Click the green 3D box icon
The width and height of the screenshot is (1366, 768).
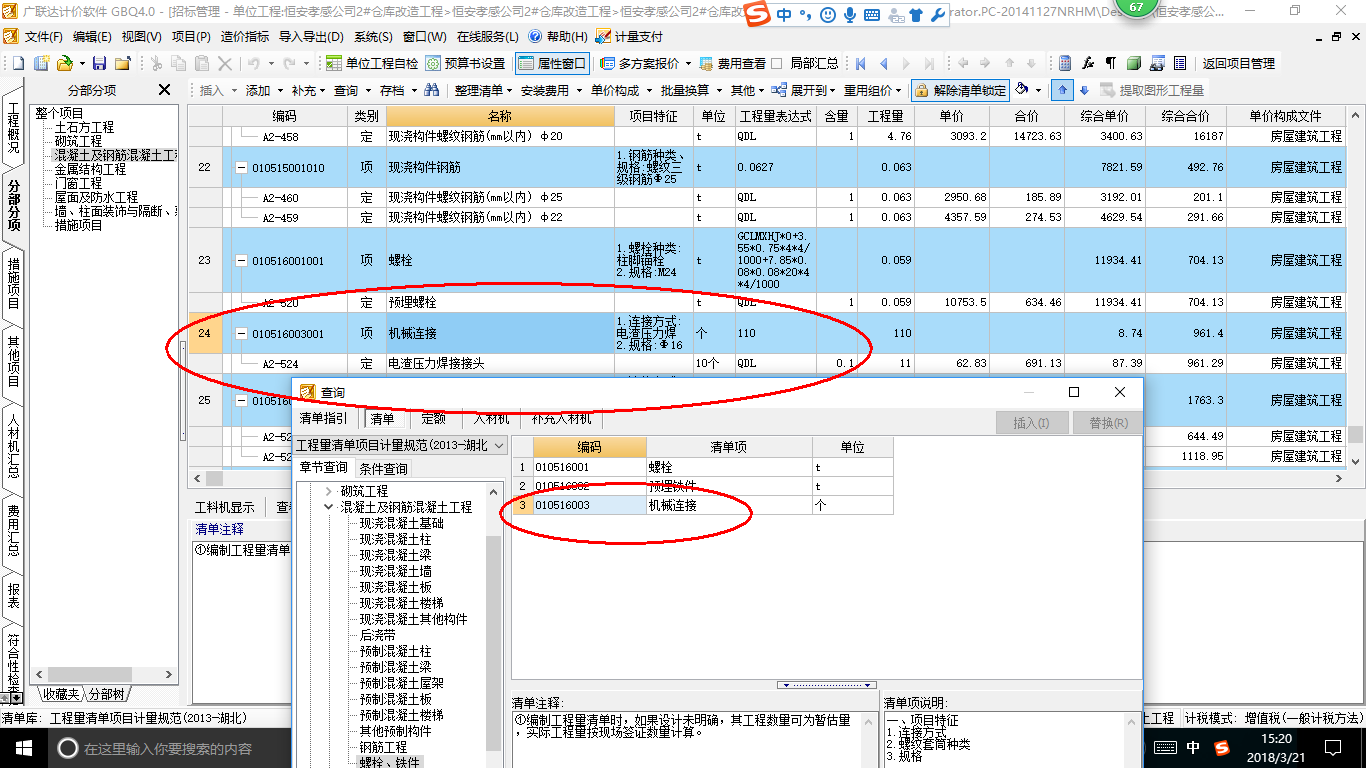click(x=1134, y=63)
